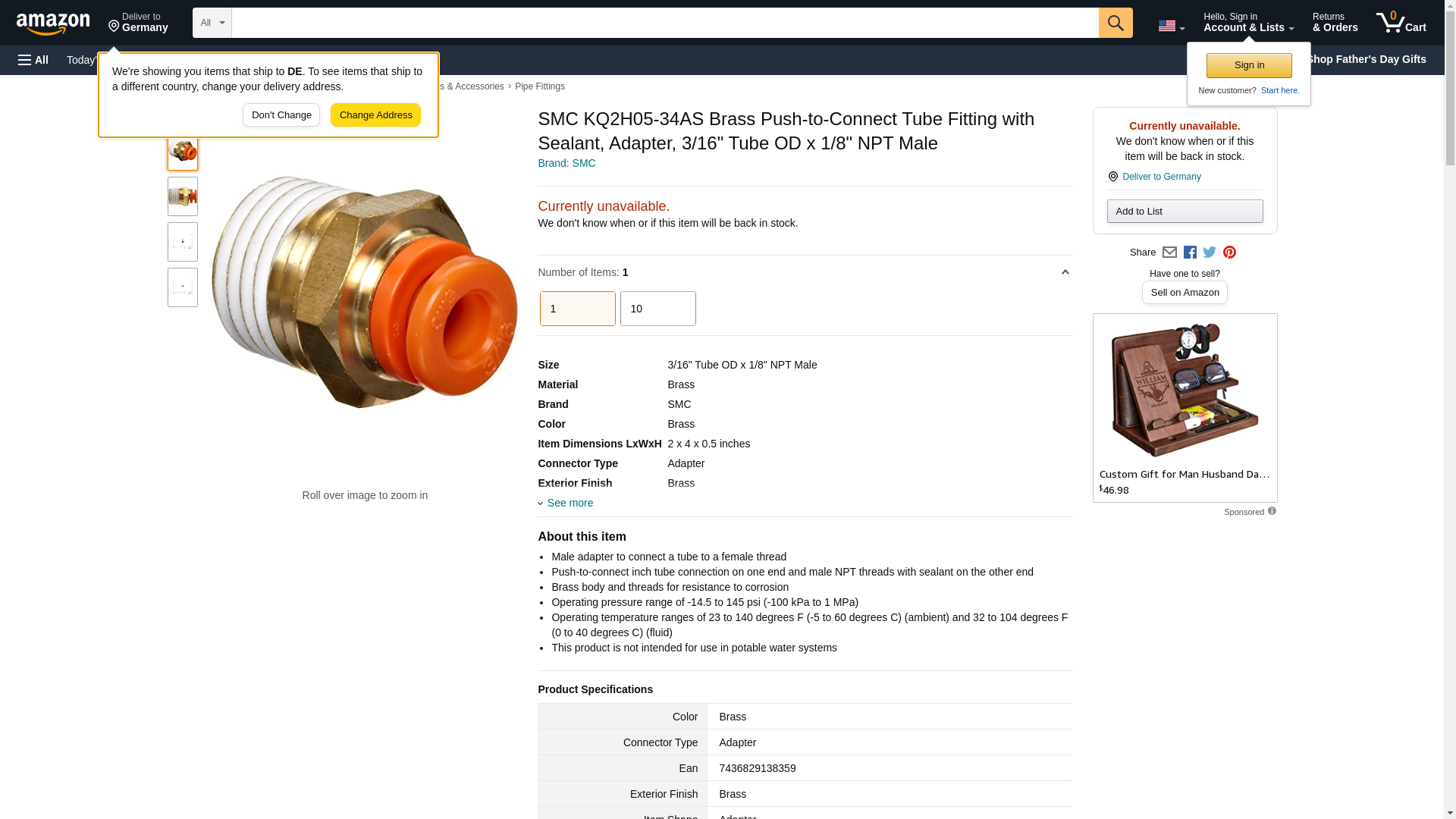The width and height of the screenshot is (1456, 819).
Task: Share via email envelope icon
Action: tap(1169, 253)
